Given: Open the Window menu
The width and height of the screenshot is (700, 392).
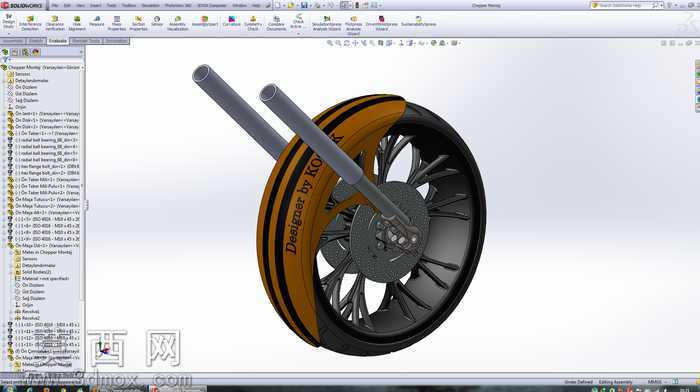Looking at the screenshot, I should pyautogui.click(x=240, y=5).
